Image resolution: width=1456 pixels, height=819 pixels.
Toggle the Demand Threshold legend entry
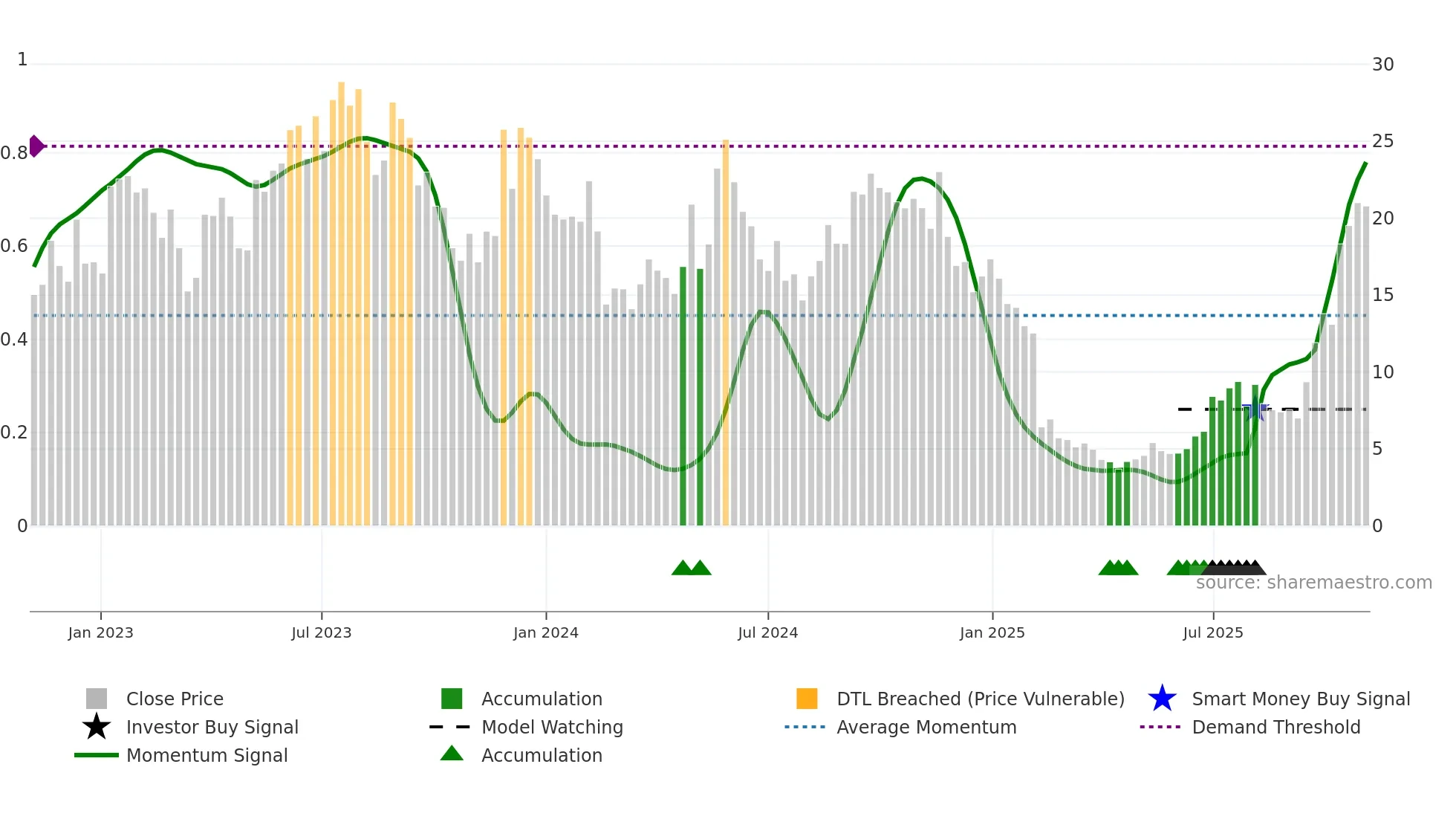click(x=1275, y=727)
